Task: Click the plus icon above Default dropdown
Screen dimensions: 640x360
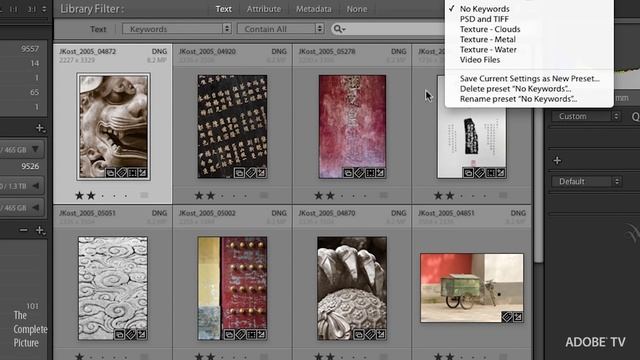Action: (x=557, y=160)
